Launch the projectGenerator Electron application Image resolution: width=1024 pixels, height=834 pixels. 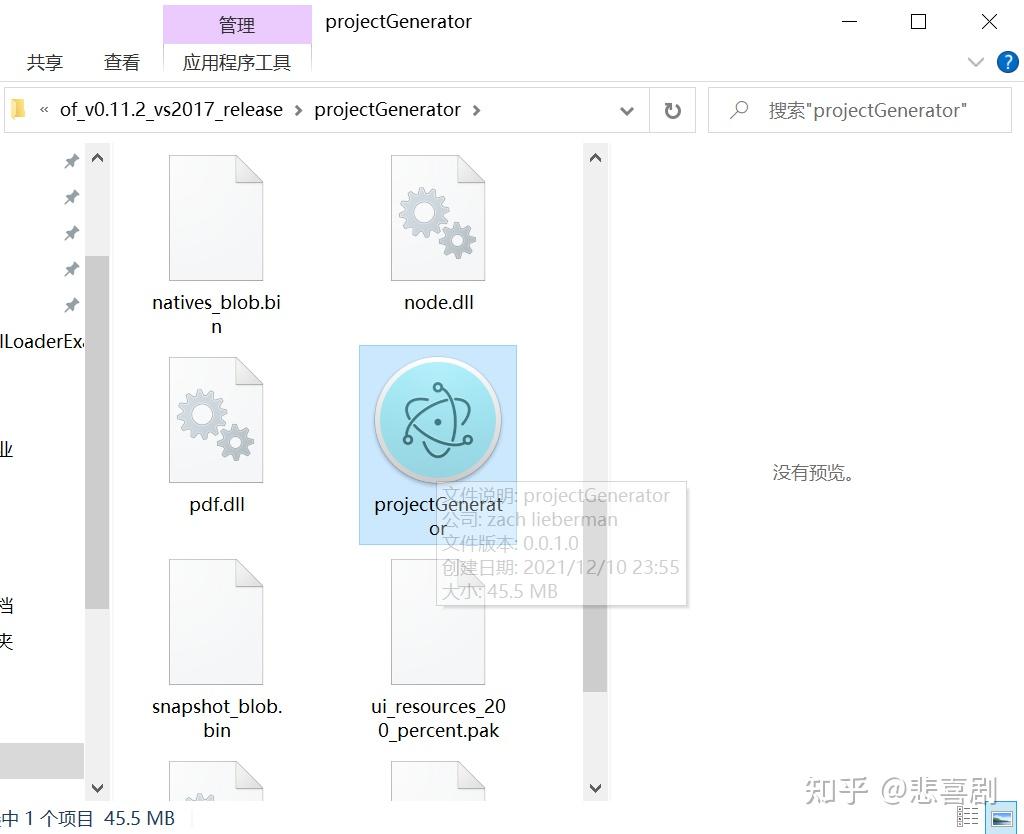click(x=437, y=420)
